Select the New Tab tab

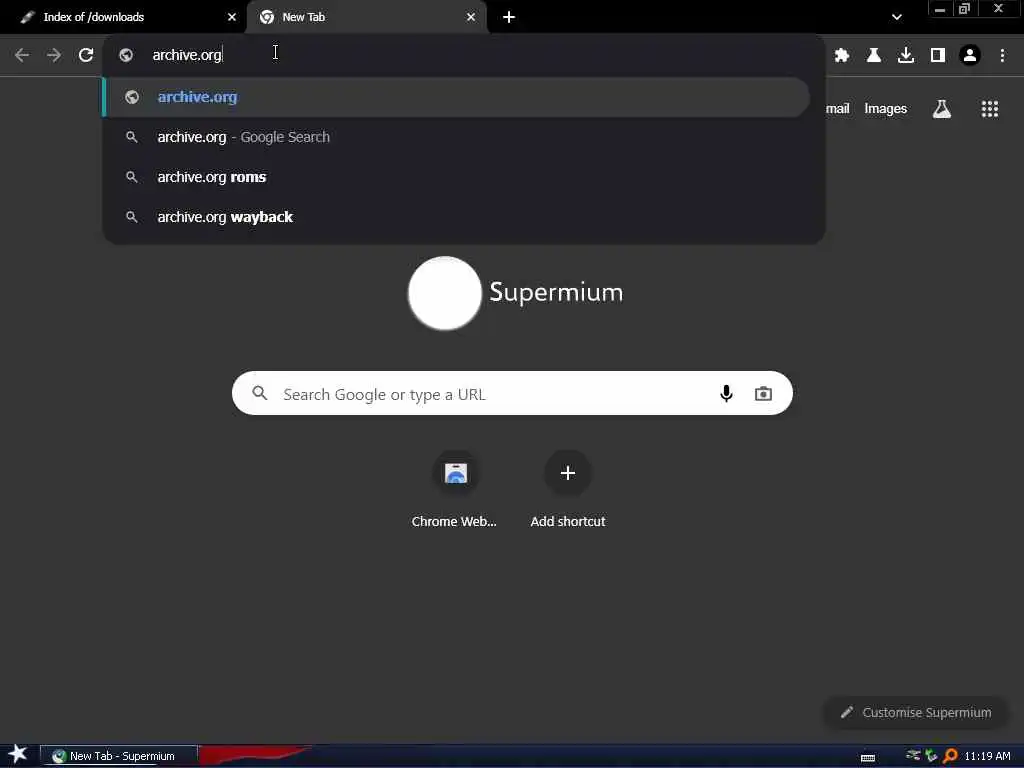tap(366, 17)
